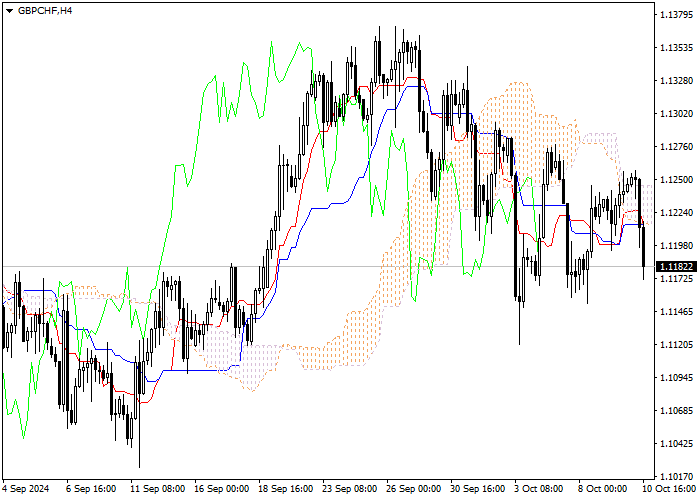
Task: Click the 4 Sep 2024 date label
Action: (x=26, y=488)
